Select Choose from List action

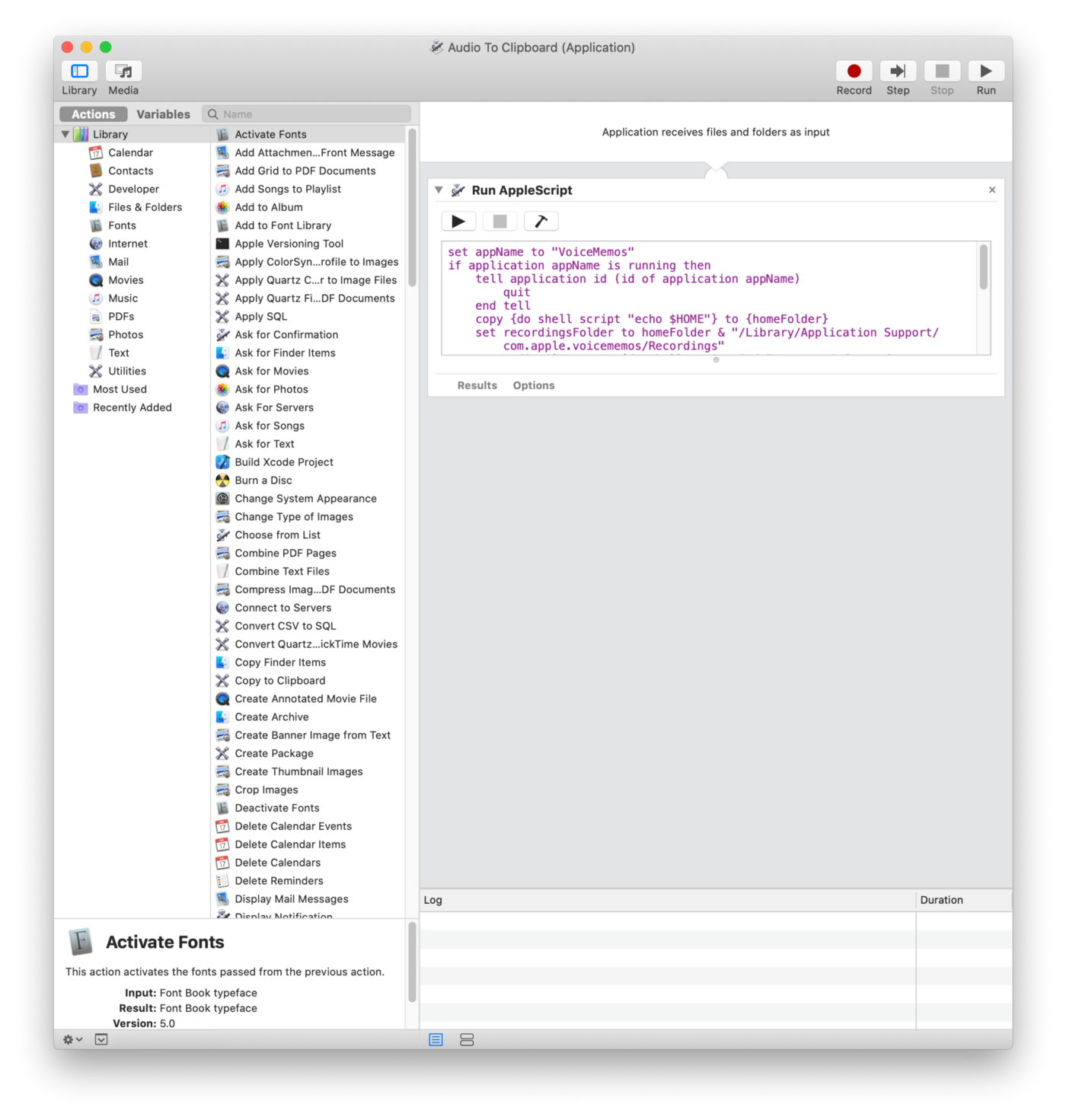[x=308, y=535]
